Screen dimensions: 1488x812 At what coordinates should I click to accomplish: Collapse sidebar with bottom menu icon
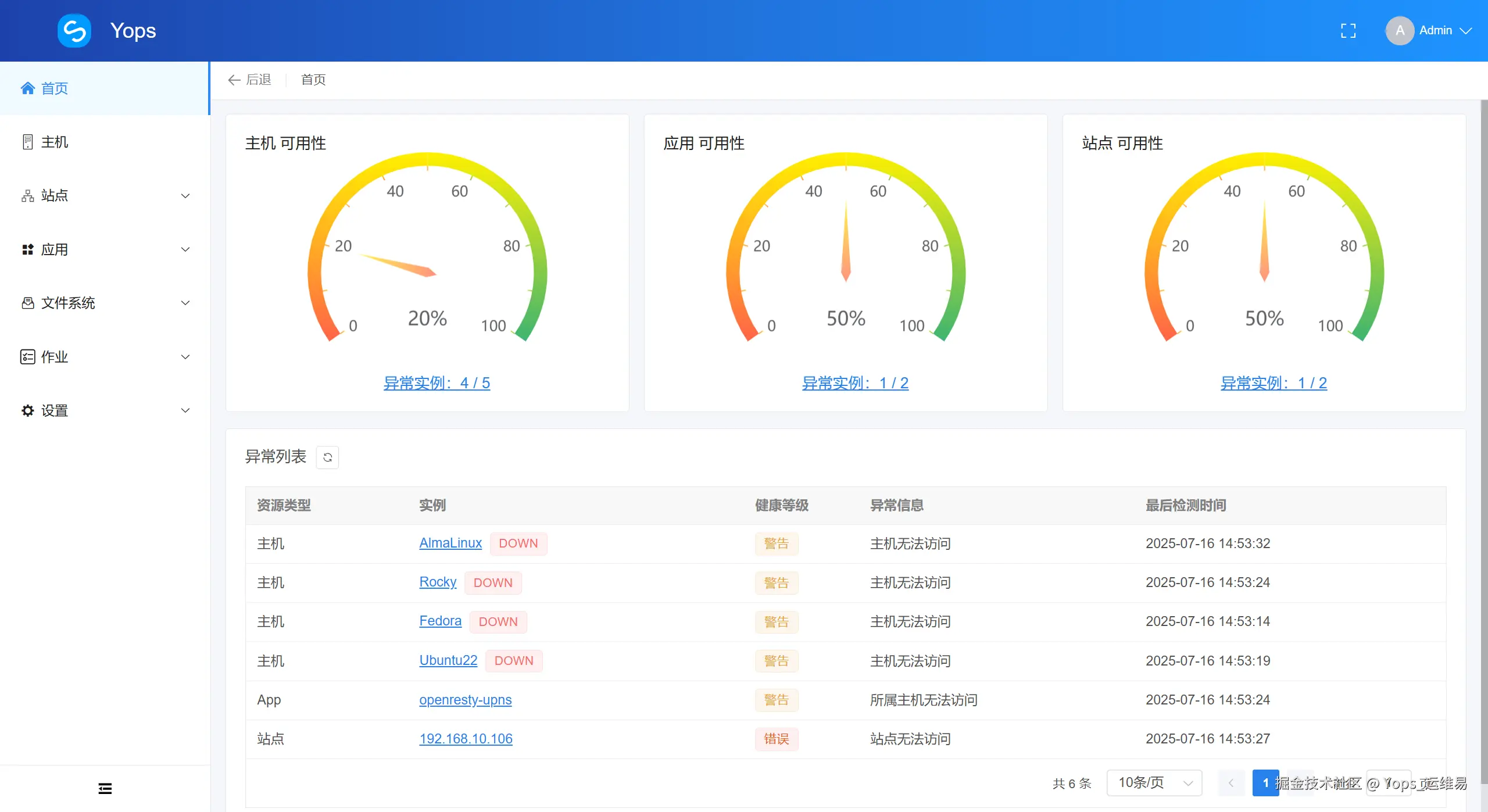point(105,788)
